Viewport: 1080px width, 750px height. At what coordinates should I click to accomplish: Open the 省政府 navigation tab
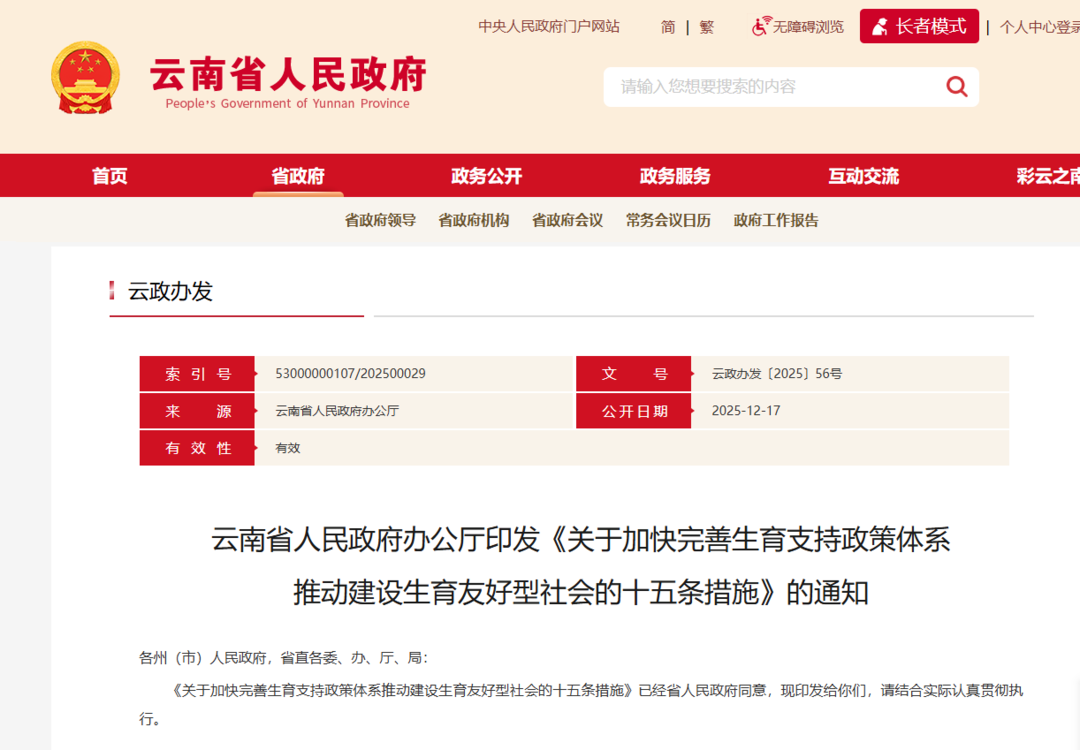298,176
